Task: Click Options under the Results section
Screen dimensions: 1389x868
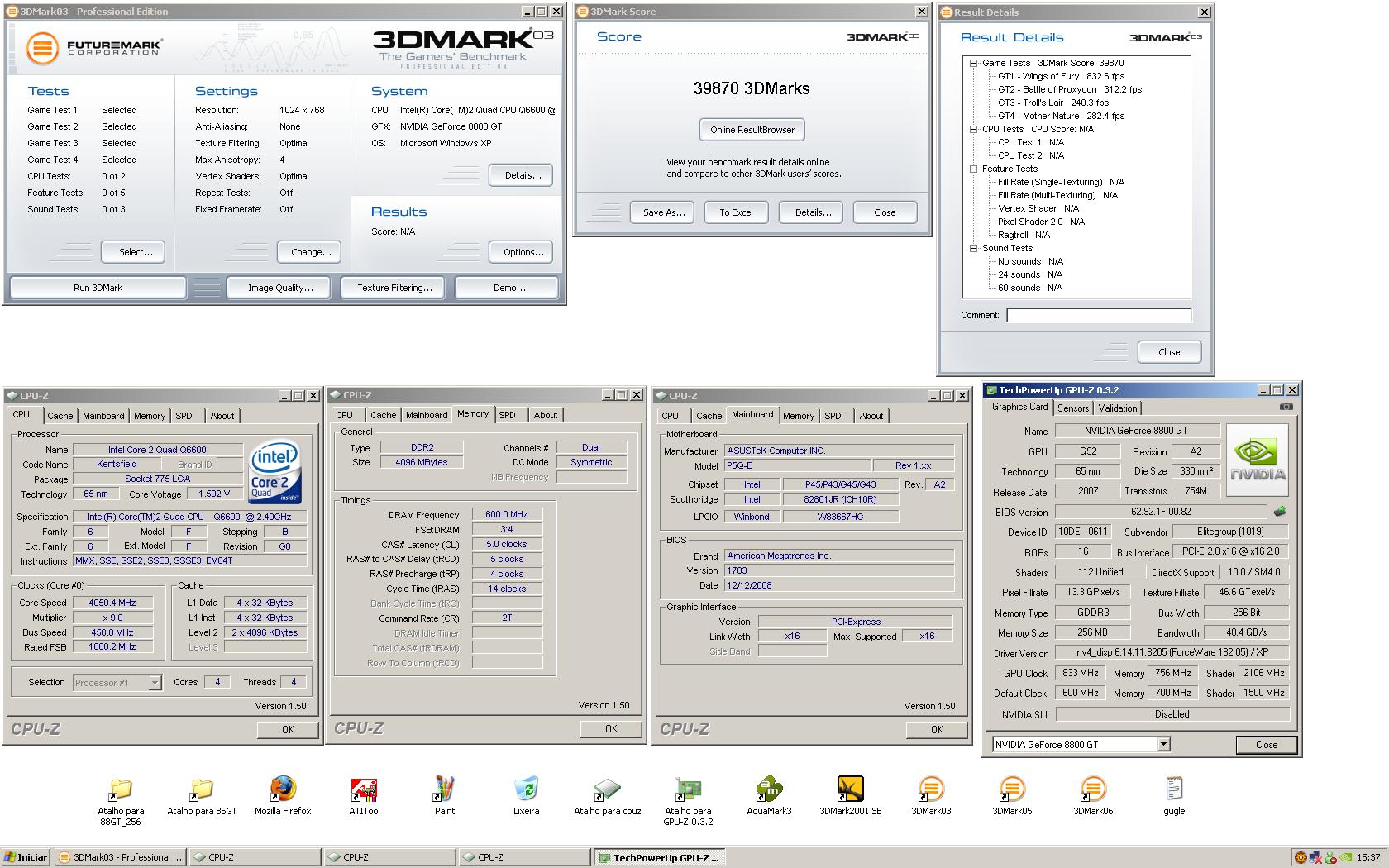Action: pyautogui.click(x=523, y=252)
